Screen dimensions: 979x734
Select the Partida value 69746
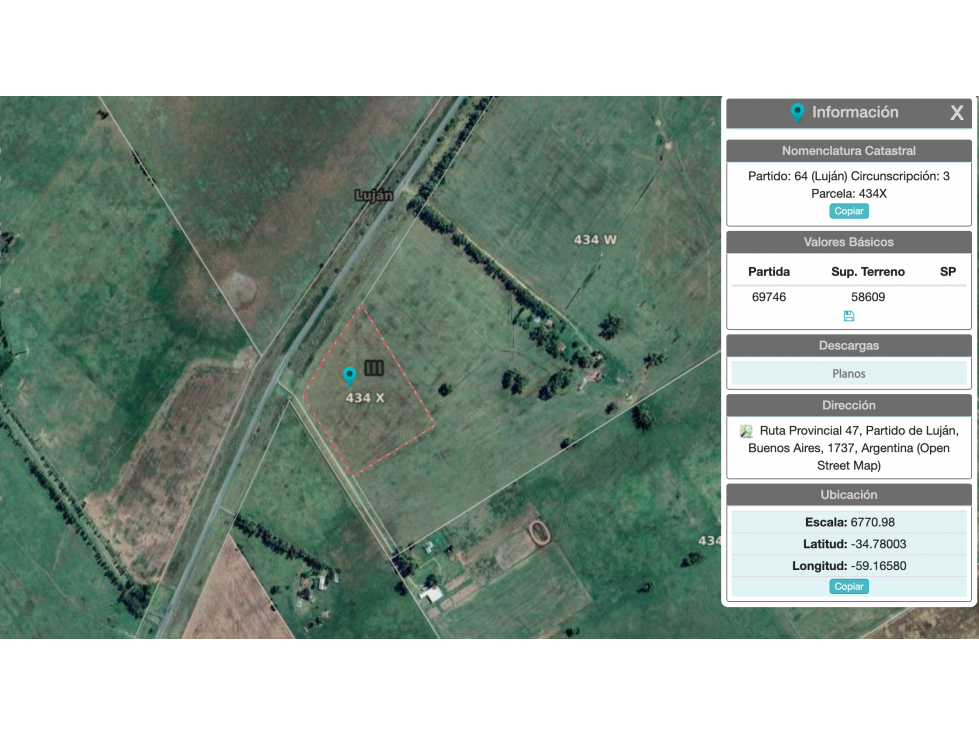pyautogui.click(x=769, y=297)
